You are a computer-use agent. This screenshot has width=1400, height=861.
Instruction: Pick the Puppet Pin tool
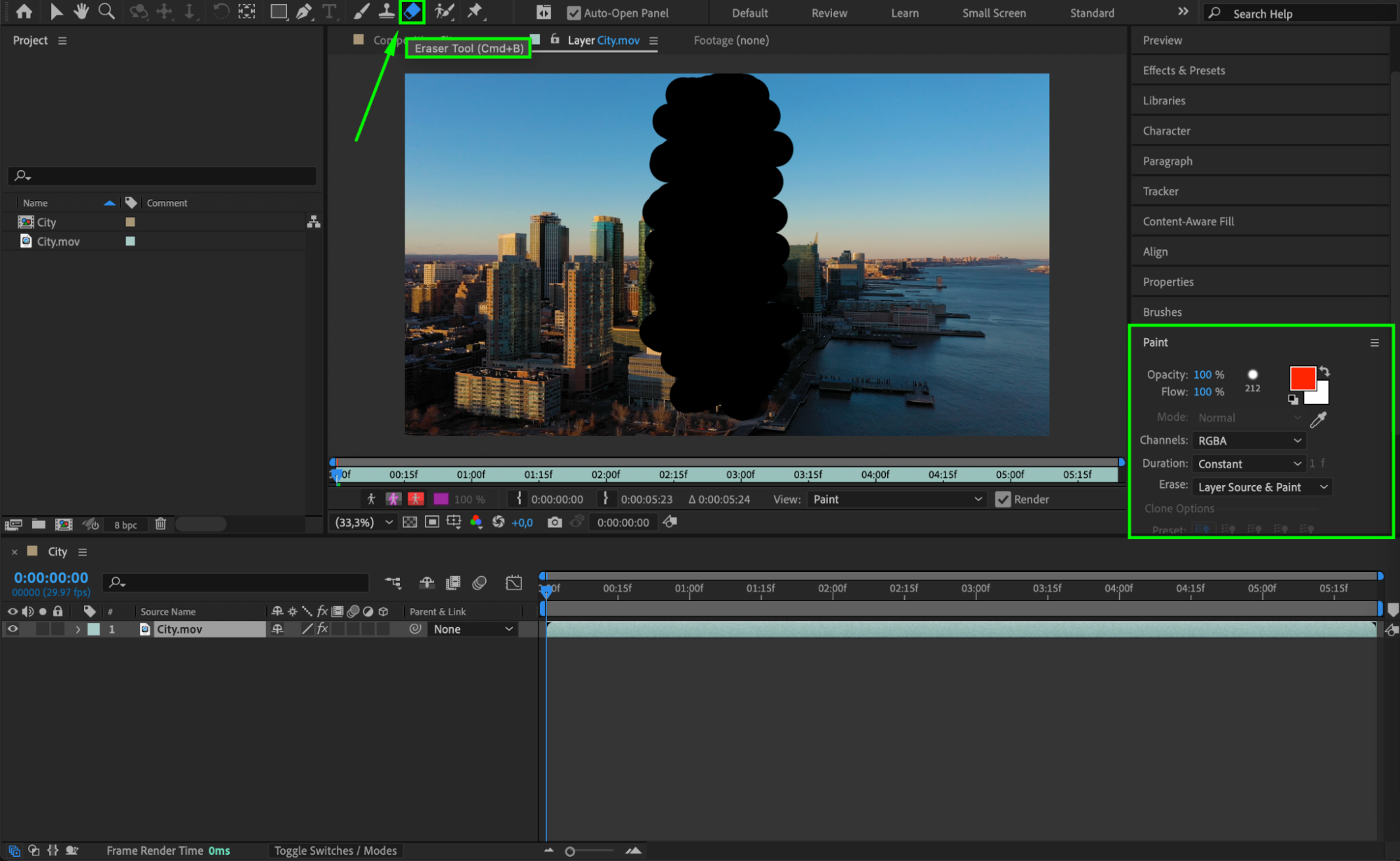(x=475, y=11)
